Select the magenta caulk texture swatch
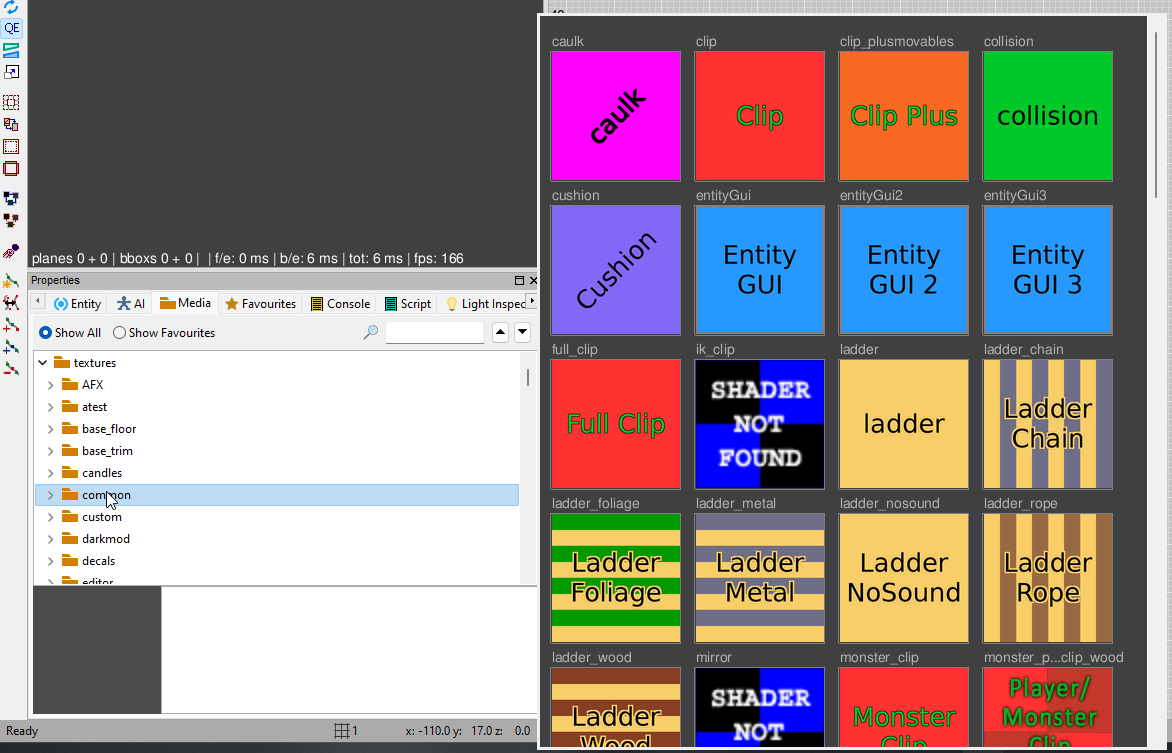The width and height of the screenshot is (1172, 753). [615, 116]
